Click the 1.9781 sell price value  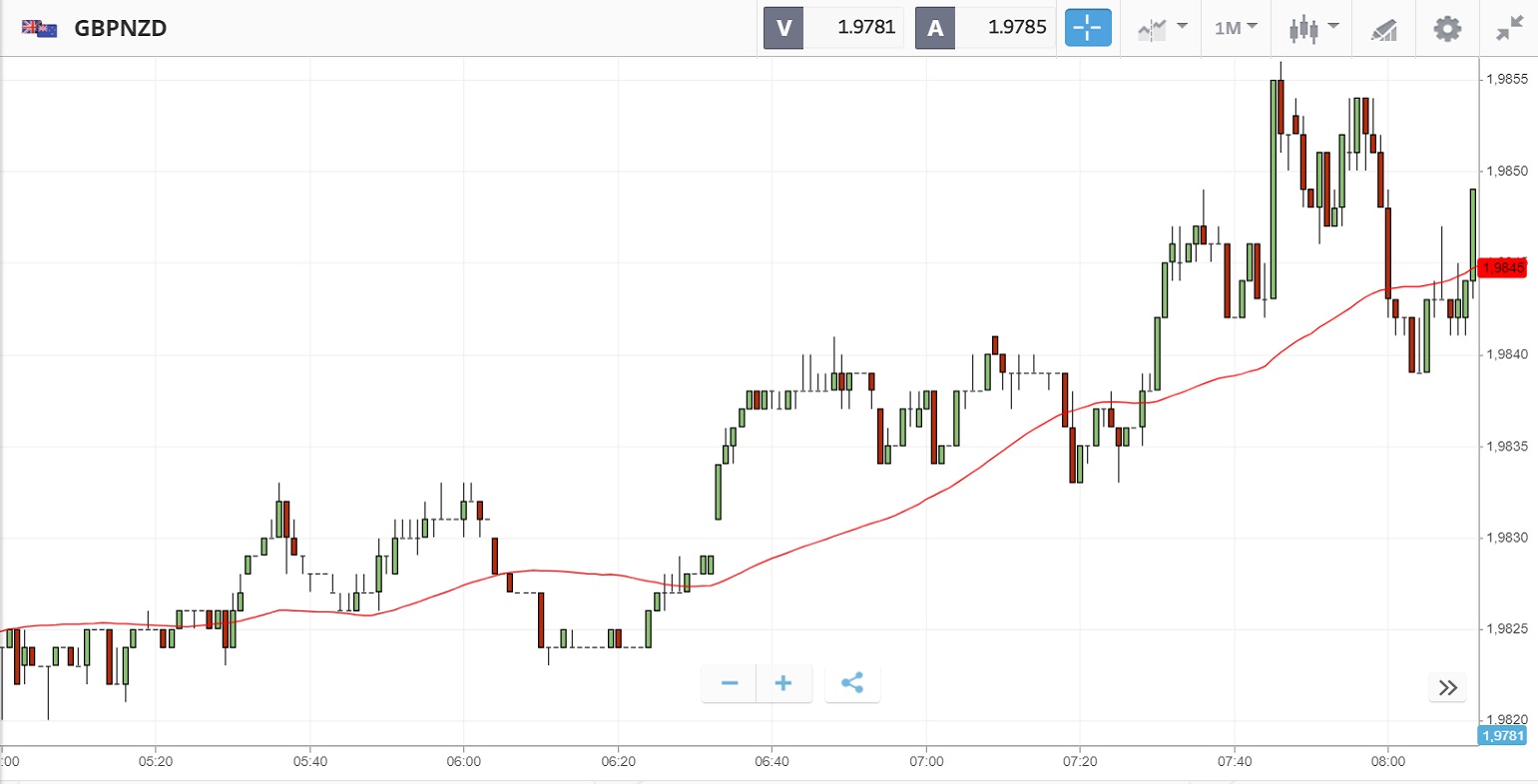[x=865, y=28]
